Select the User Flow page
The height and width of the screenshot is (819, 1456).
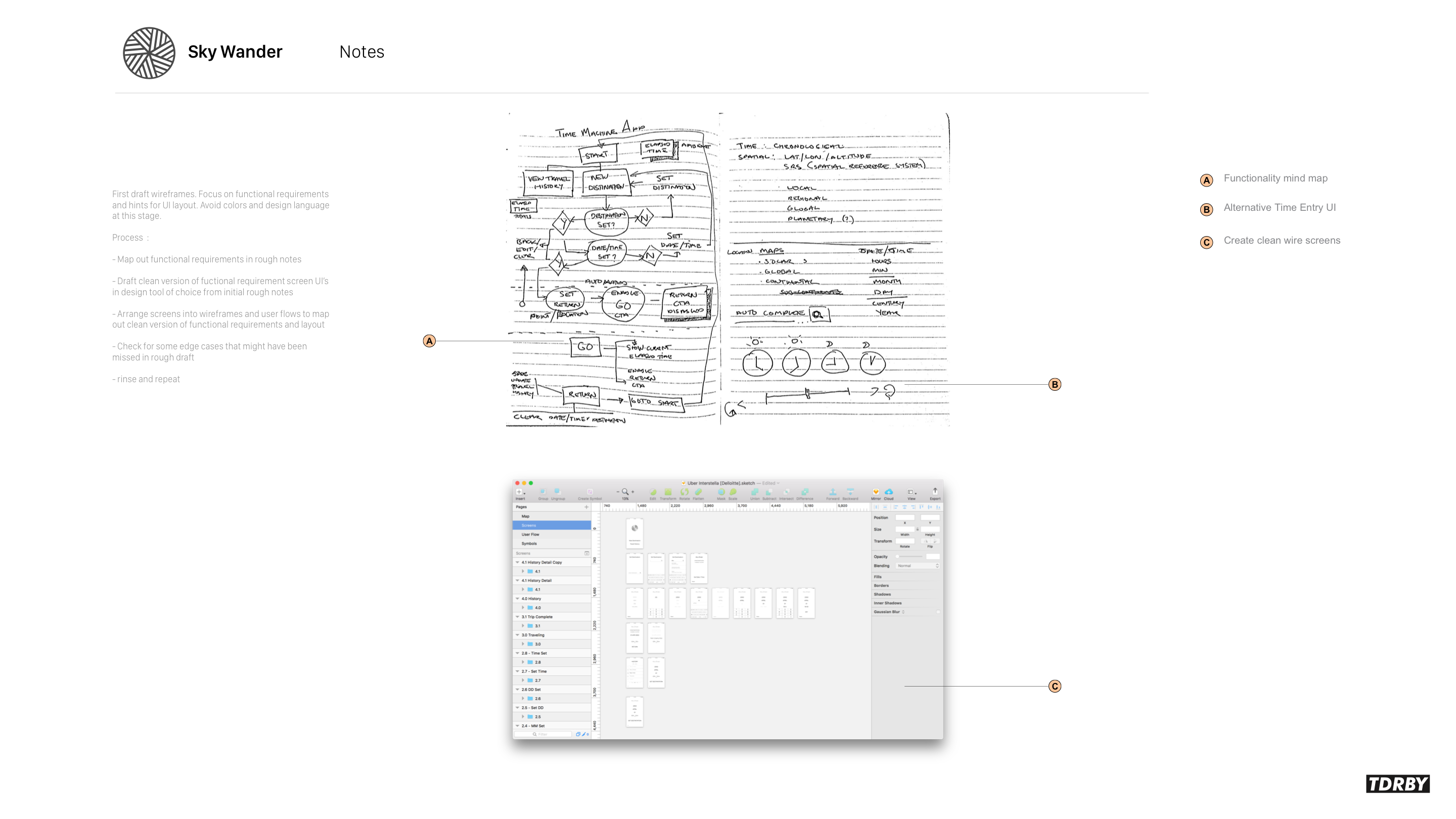click(530, 534)
